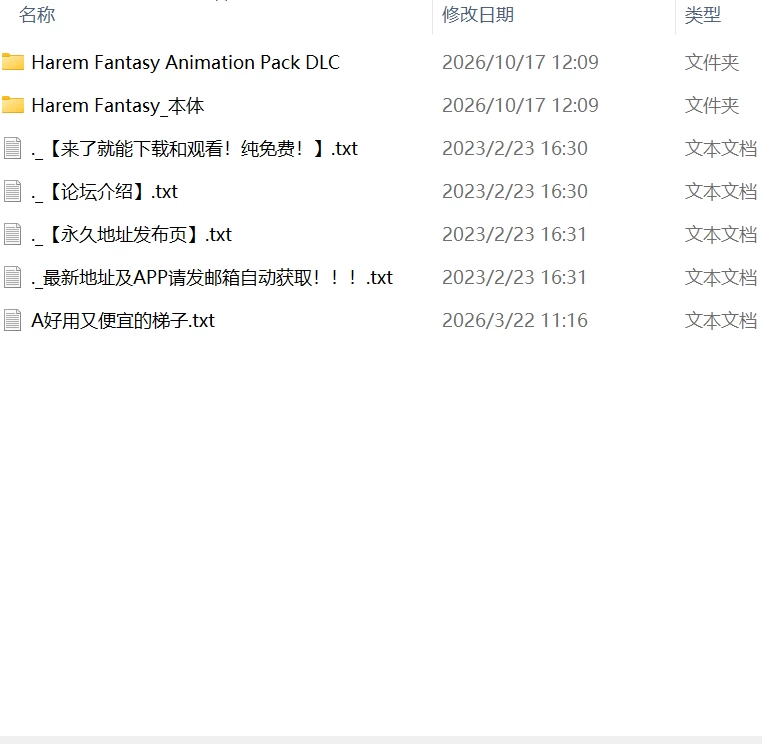Click 文本文档 type of 最新地址及APP row
The height and width of the screenshot is (744, 762).
tap(721, 277)
